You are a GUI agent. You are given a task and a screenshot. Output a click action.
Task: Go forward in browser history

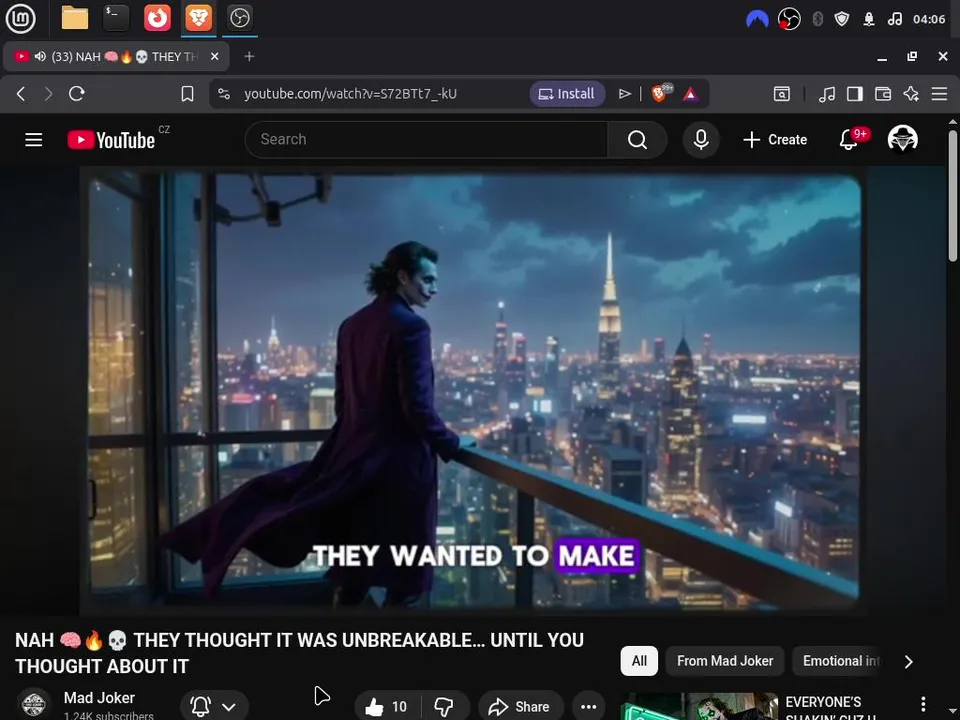48,94
